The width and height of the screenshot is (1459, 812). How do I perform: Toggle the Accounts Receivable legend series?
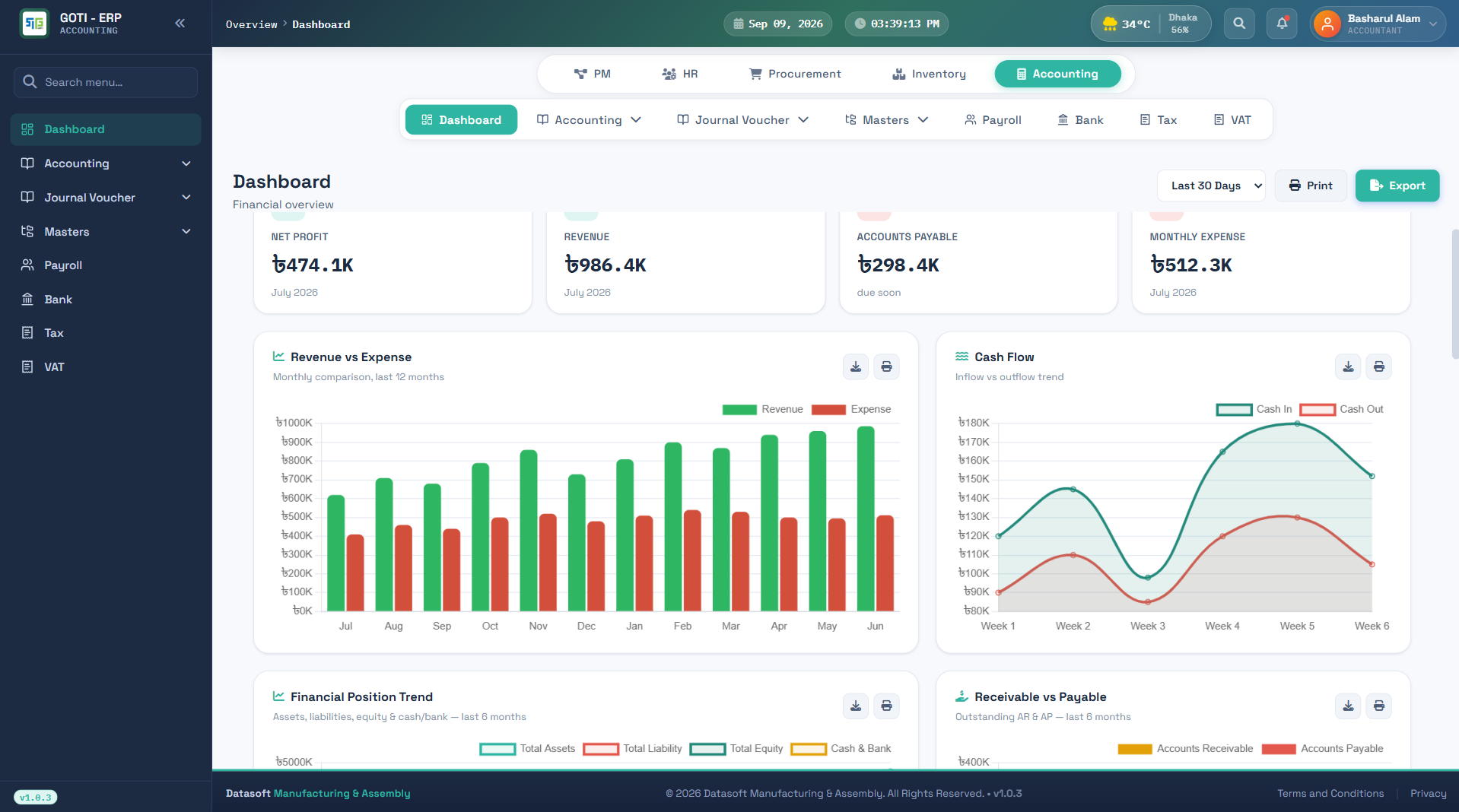[1185, 749]
